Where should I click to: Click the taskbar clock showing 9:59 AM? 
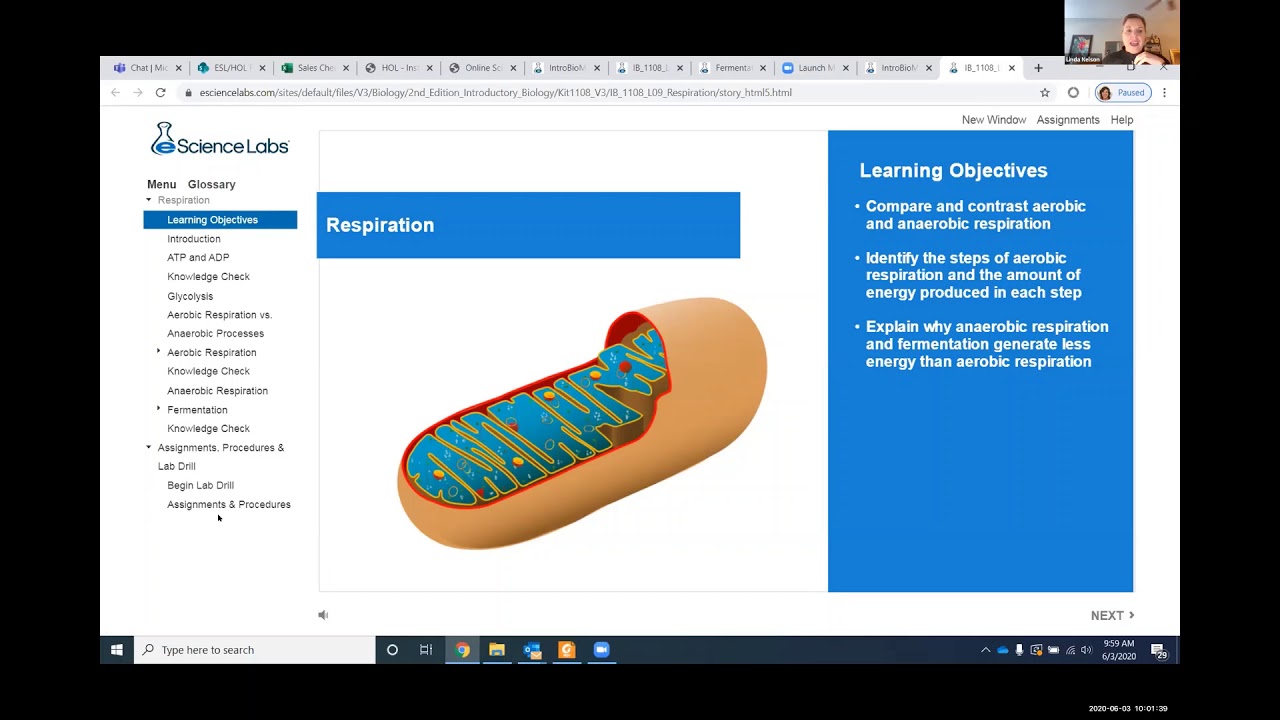pyautogui.click(x=1118, y=650)
